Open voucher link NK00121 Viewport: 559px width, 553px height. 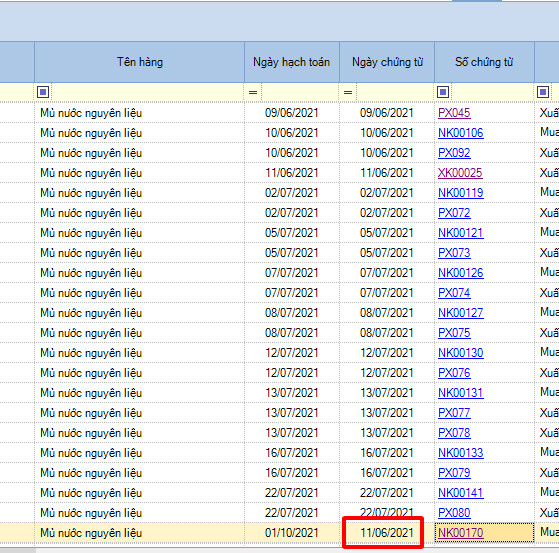click(461, 233)
